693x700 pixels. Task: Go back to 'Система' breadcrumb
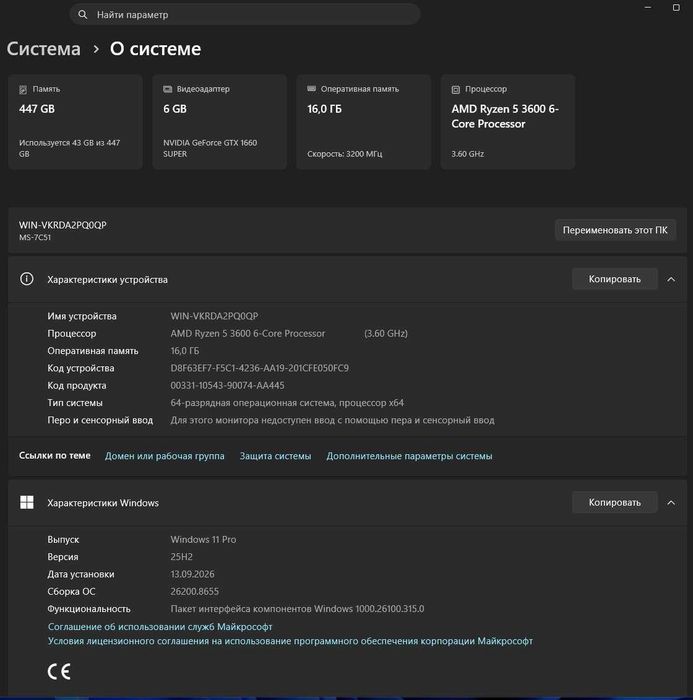(x=43, y=49)
